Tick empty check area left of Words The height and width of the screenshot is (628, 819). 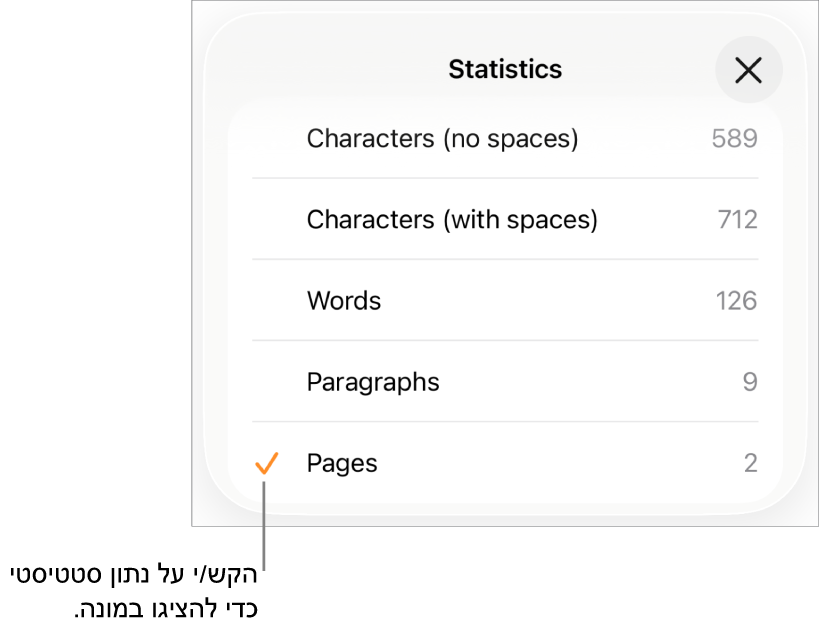(266, 301)
